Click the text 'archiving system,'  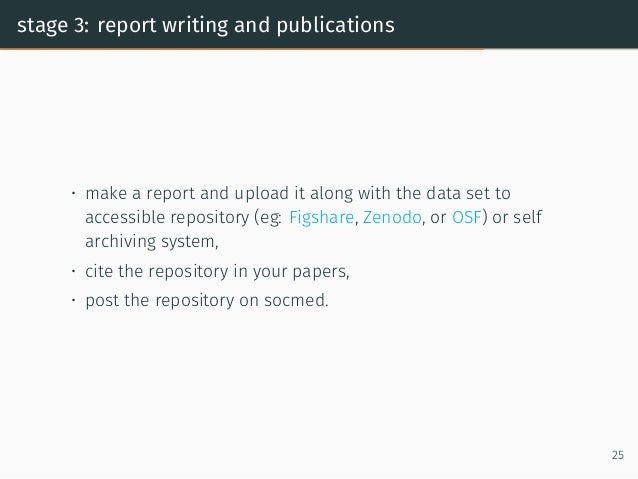[x=152, y=242]
